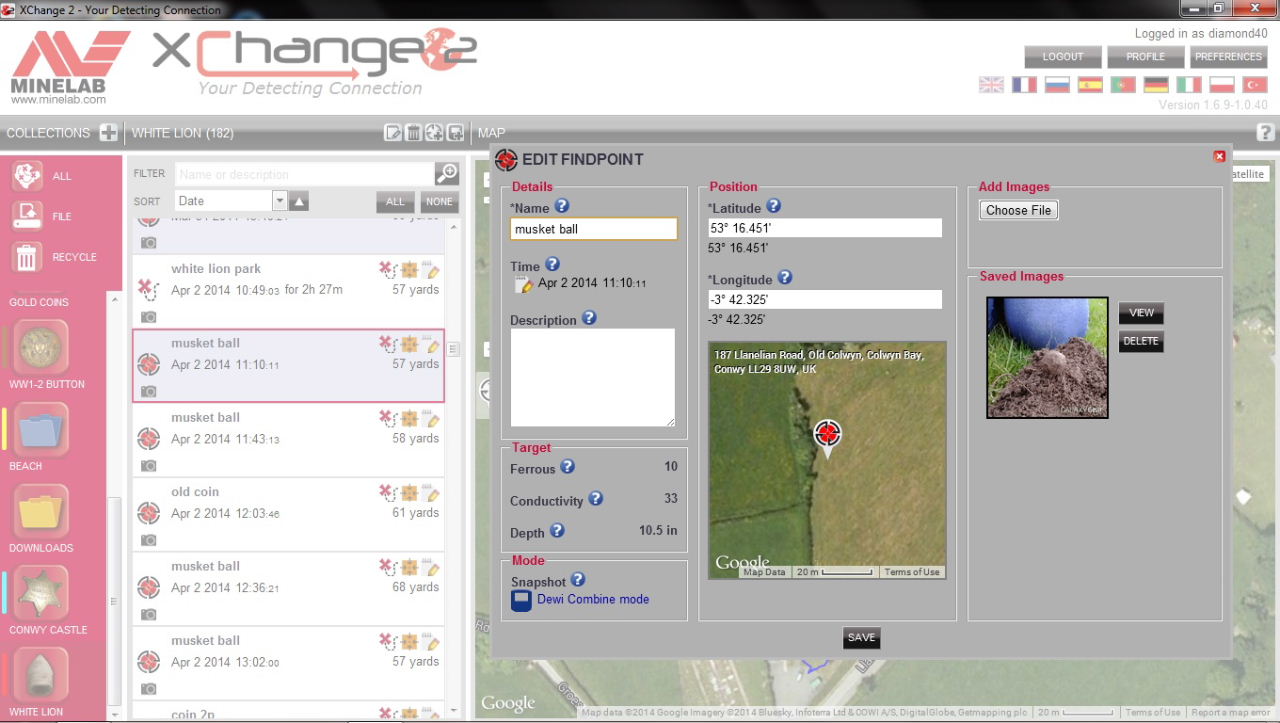The width and height of the screenshot is (1280, 723).
Task: Select the white lion park list item
Action: coord(288,291)
